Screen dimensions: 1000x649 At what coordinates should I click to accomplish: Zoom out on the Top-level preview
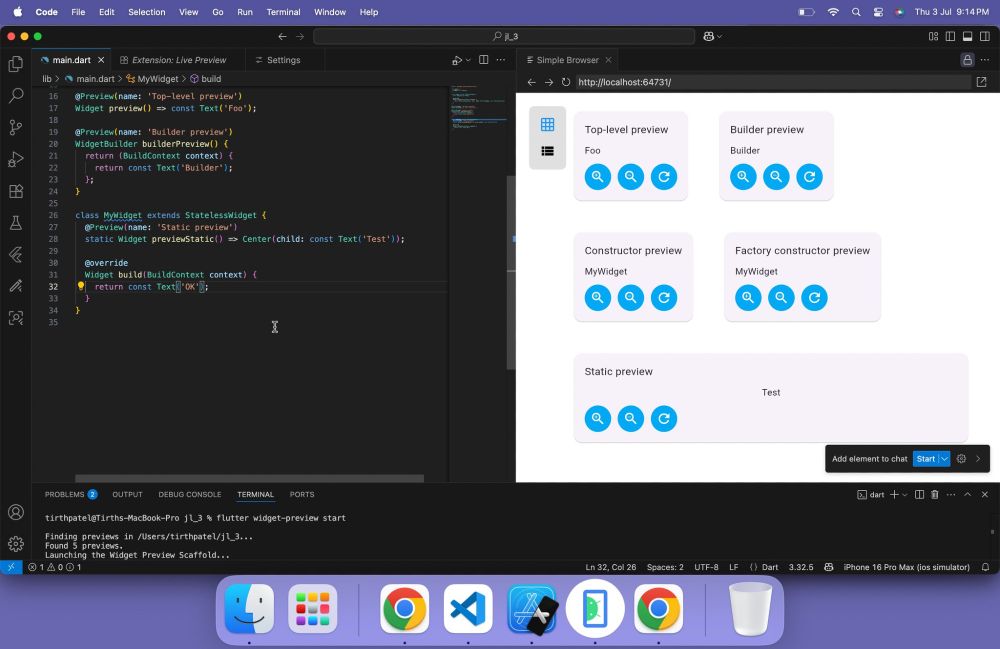coord(631,177)
